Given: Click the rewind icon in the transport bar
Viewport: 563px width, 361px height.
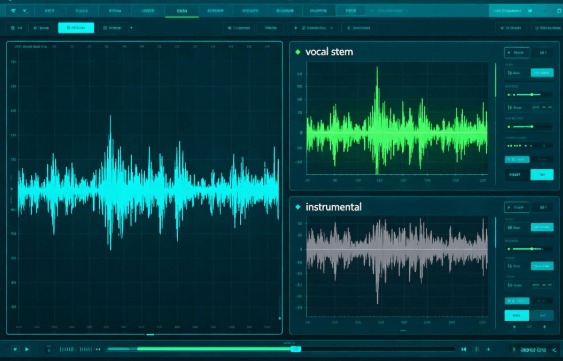Looking at the screenshot, I should (x=15, y=349).
